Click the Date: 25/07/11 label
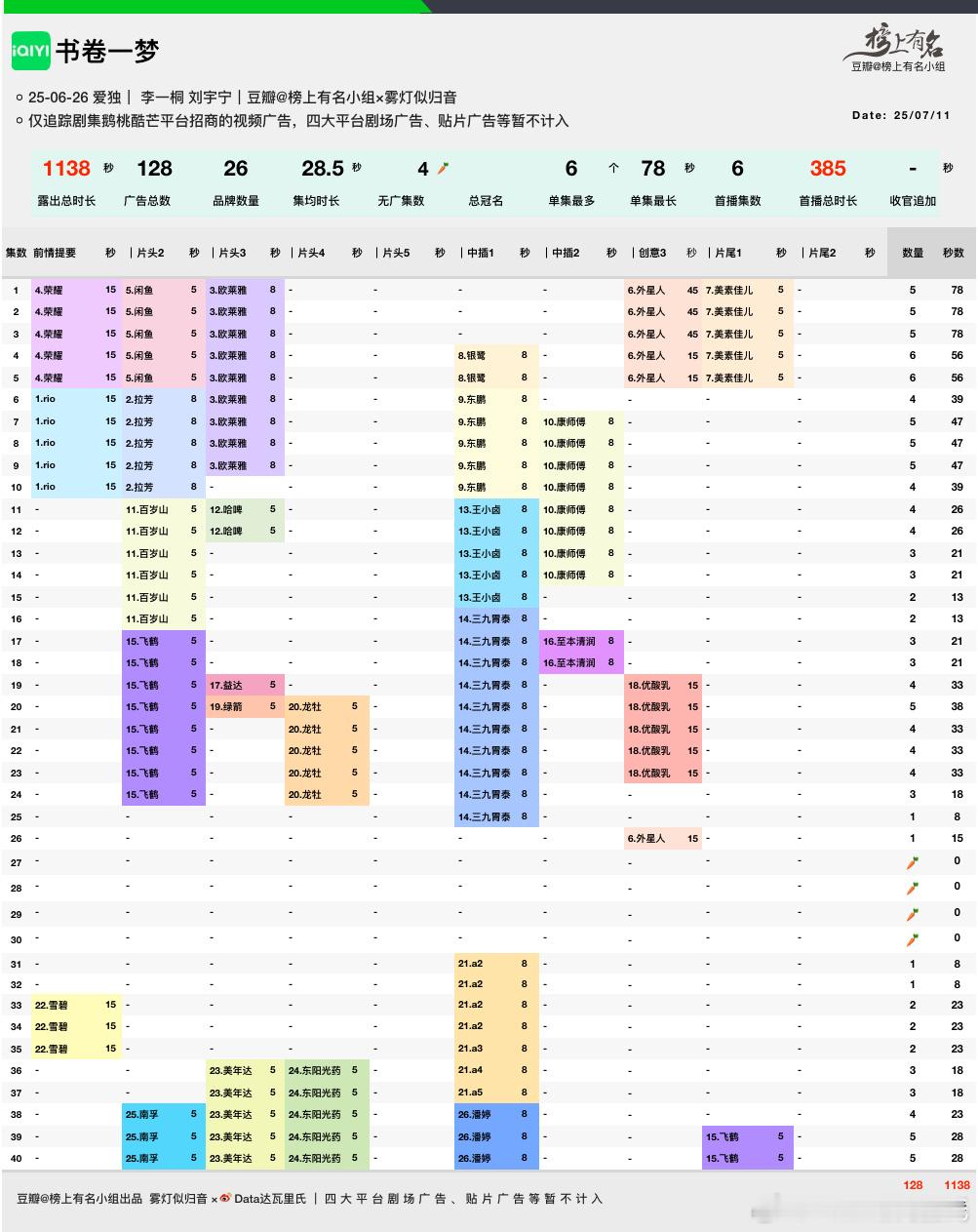 click(901, 115)
